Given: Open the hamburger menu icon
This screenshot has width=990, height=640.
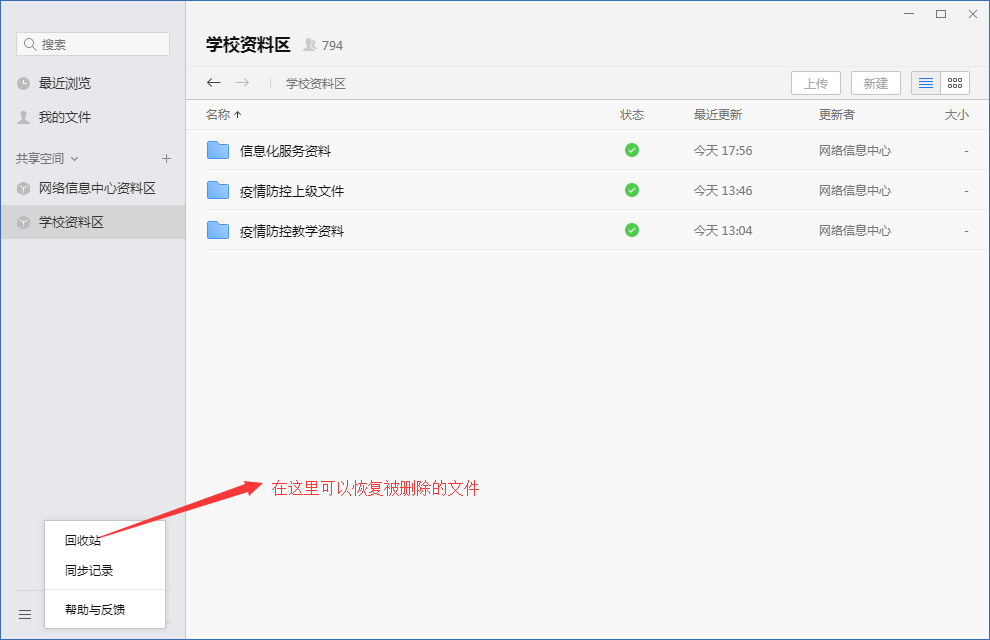Looking at the screenshot, I should pos(25,614).
